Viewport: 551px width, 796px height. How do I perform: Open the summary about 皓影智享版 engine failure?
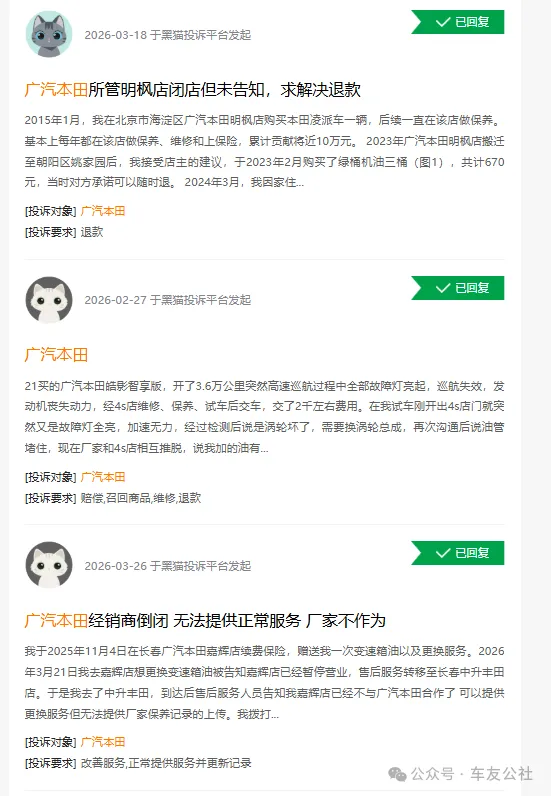coord(264,417)
